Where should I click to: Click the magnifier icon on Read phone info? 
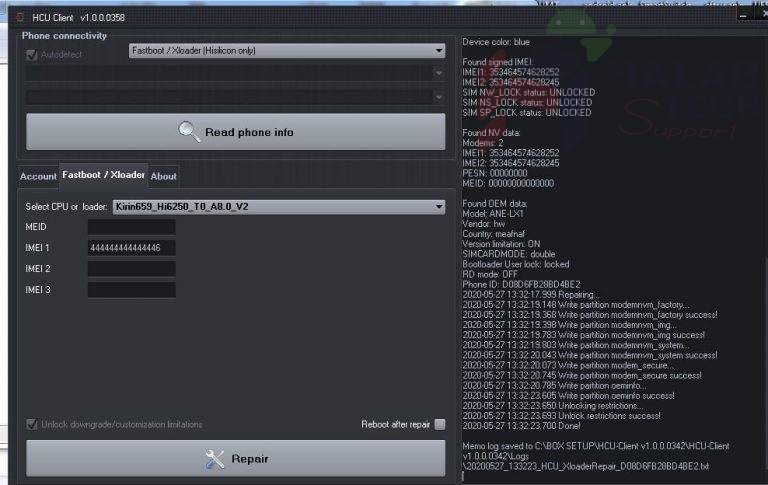coord(189,132)
